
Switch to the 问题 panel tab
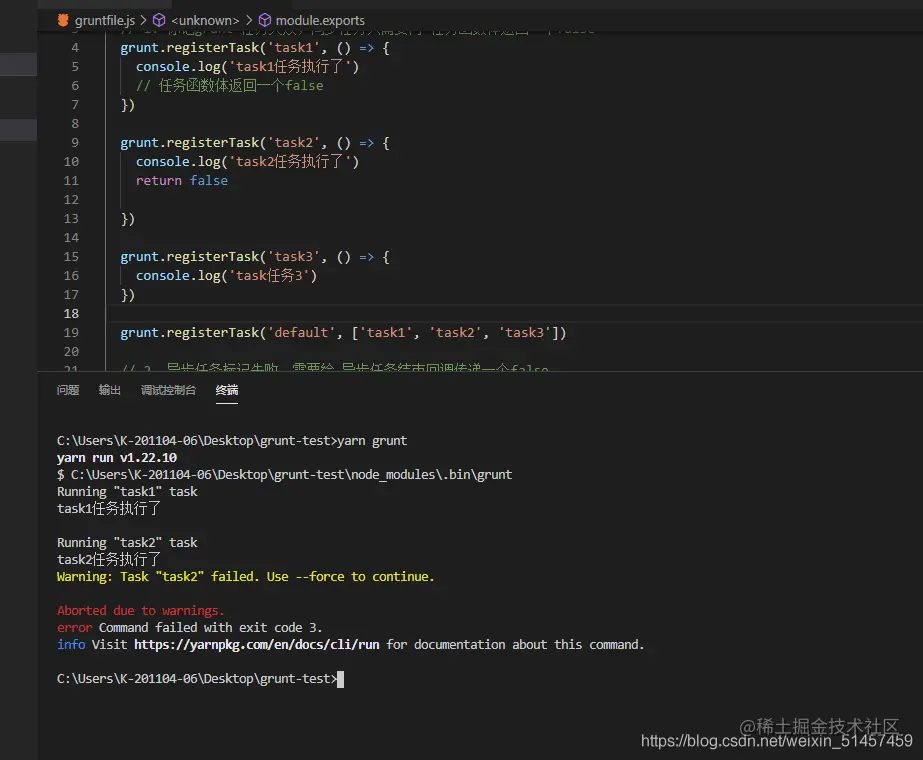pyautogui.click(x=68, y=390)
